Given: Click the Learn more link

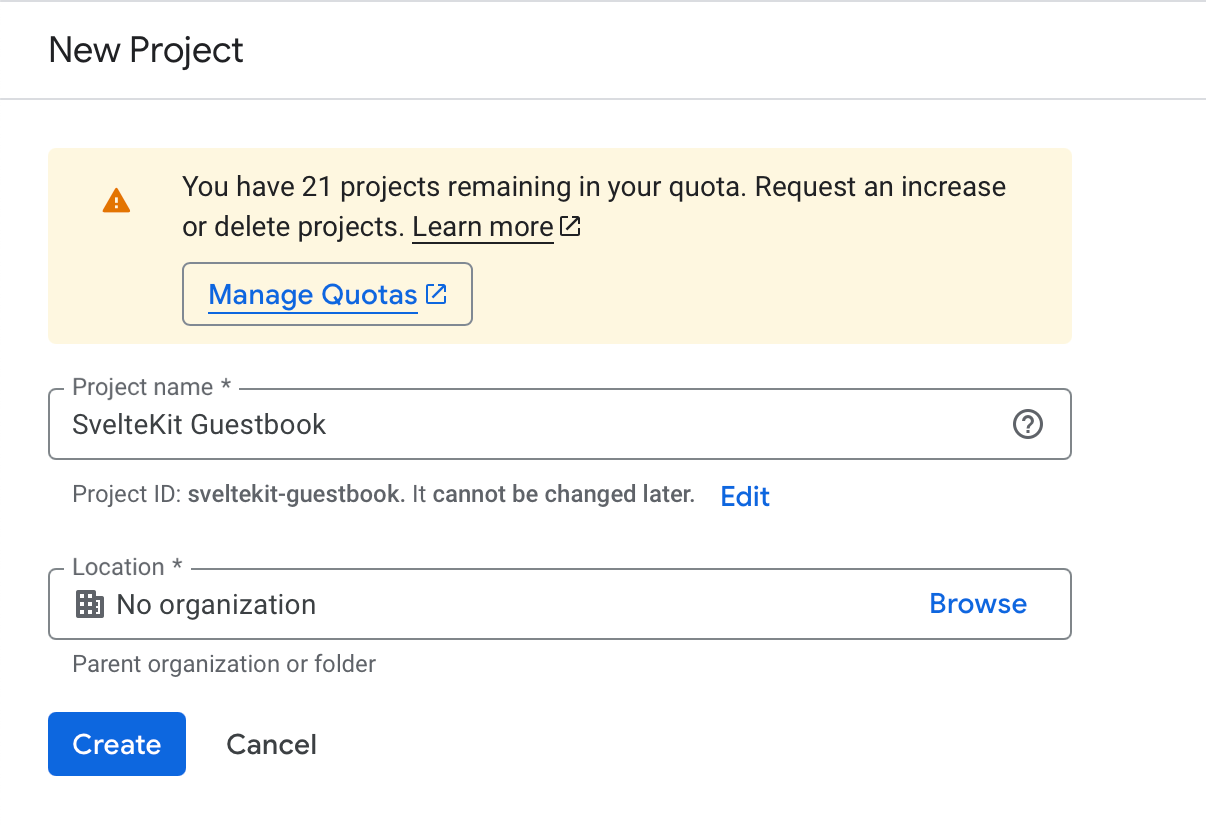Looking at the screenshot, I should tap(482, 227).
